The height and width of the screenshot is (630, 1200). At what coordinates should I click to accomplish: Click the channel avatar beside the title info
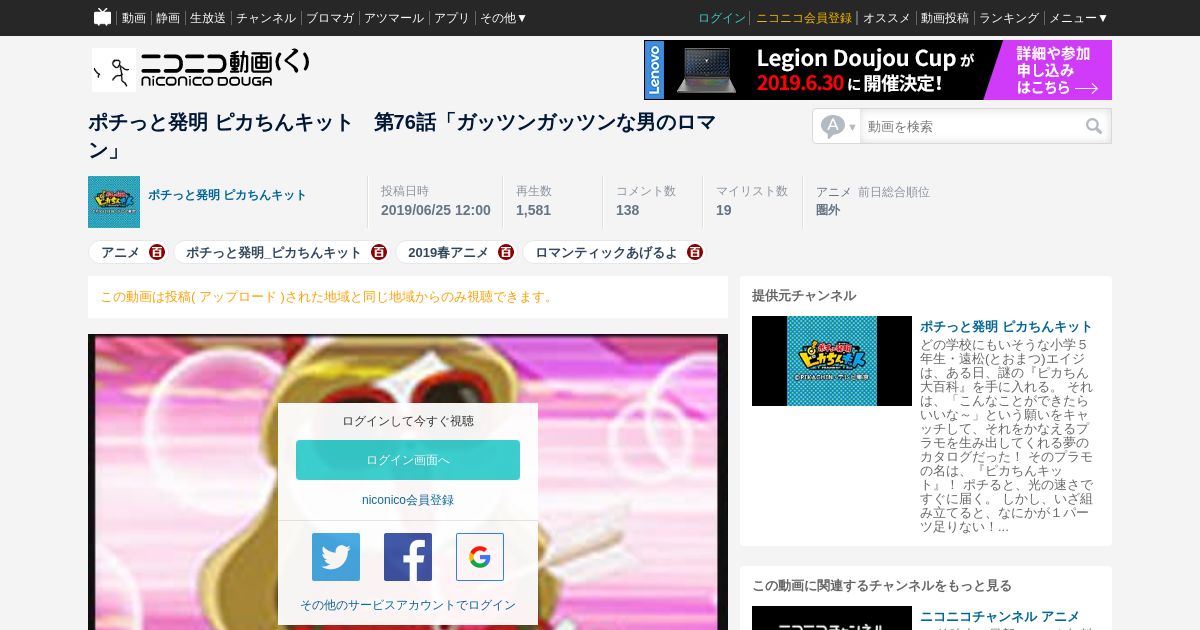point(114,202)
